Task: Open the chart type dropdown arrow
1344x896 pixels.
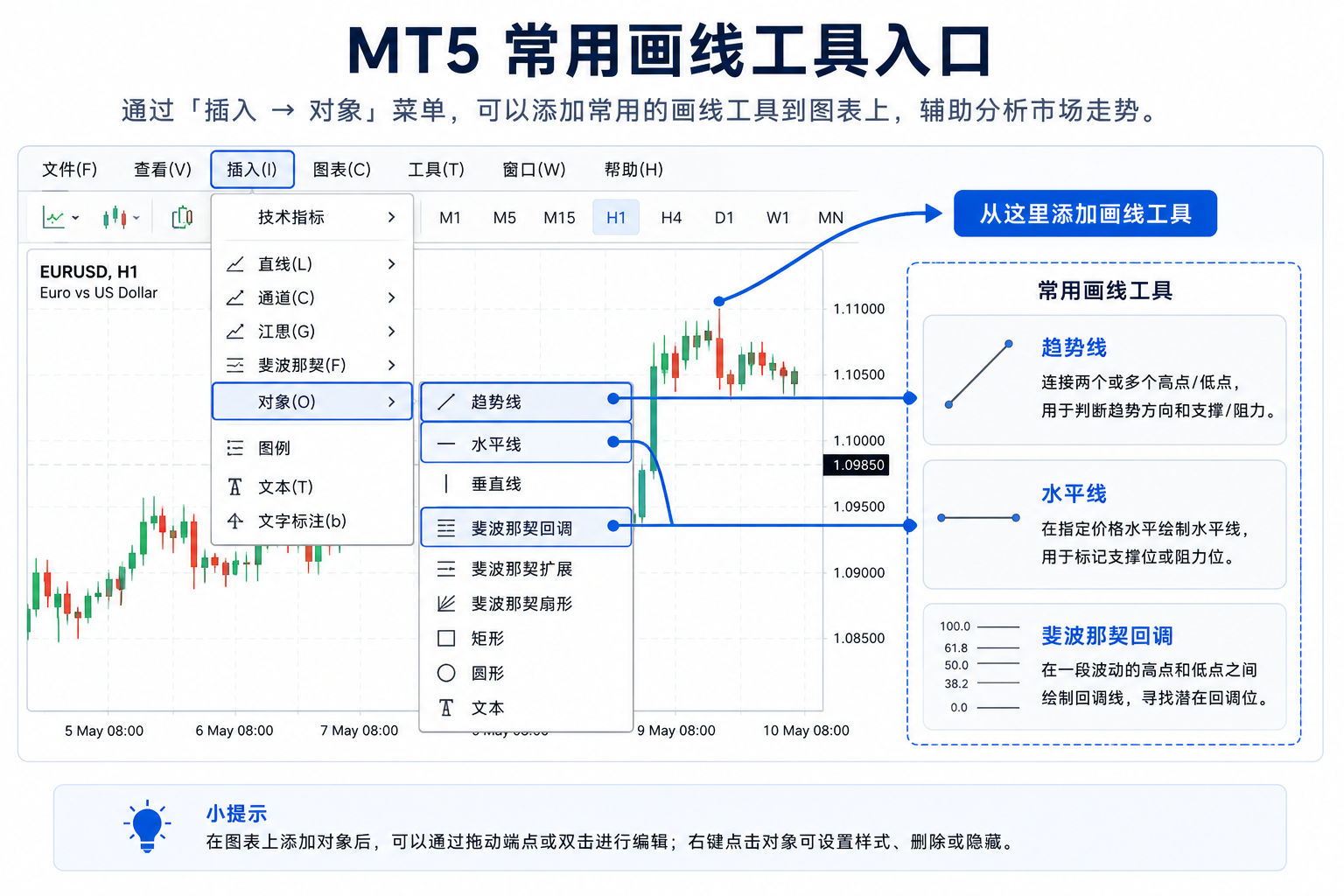Action: coord(75,218)
